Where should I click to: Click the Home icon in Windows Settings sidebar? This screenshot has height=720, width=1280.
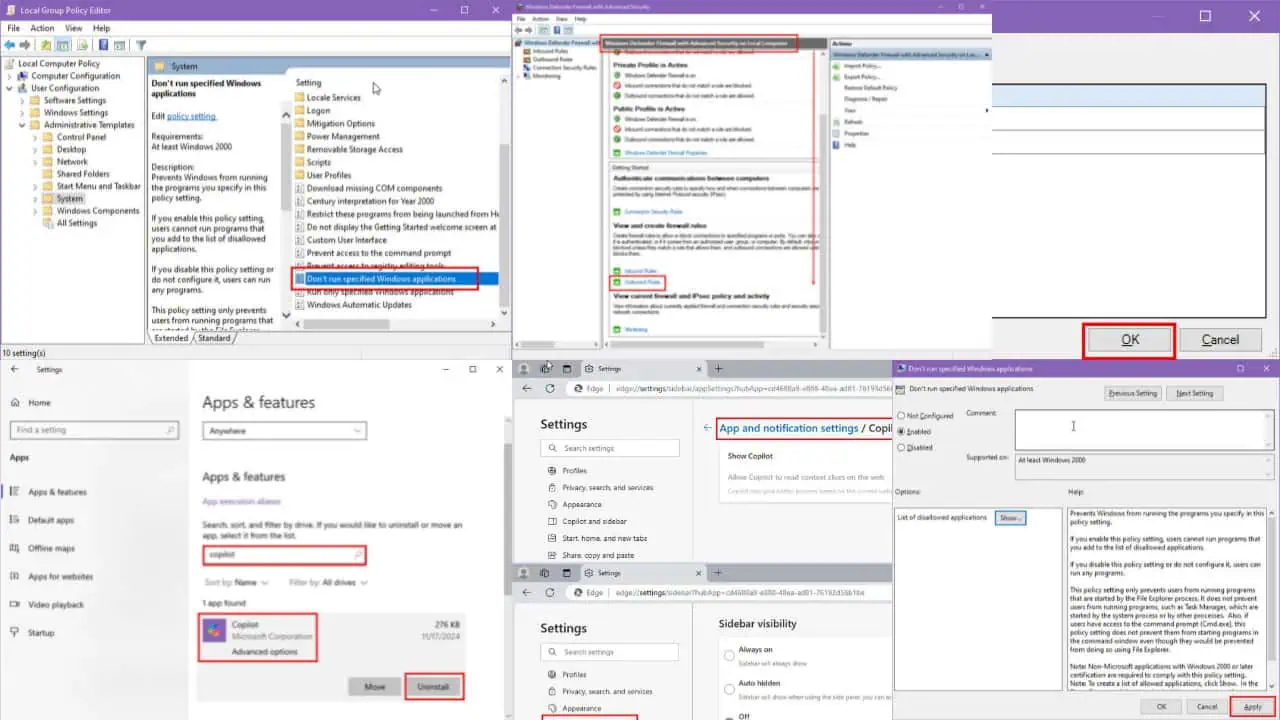(15, 402)
